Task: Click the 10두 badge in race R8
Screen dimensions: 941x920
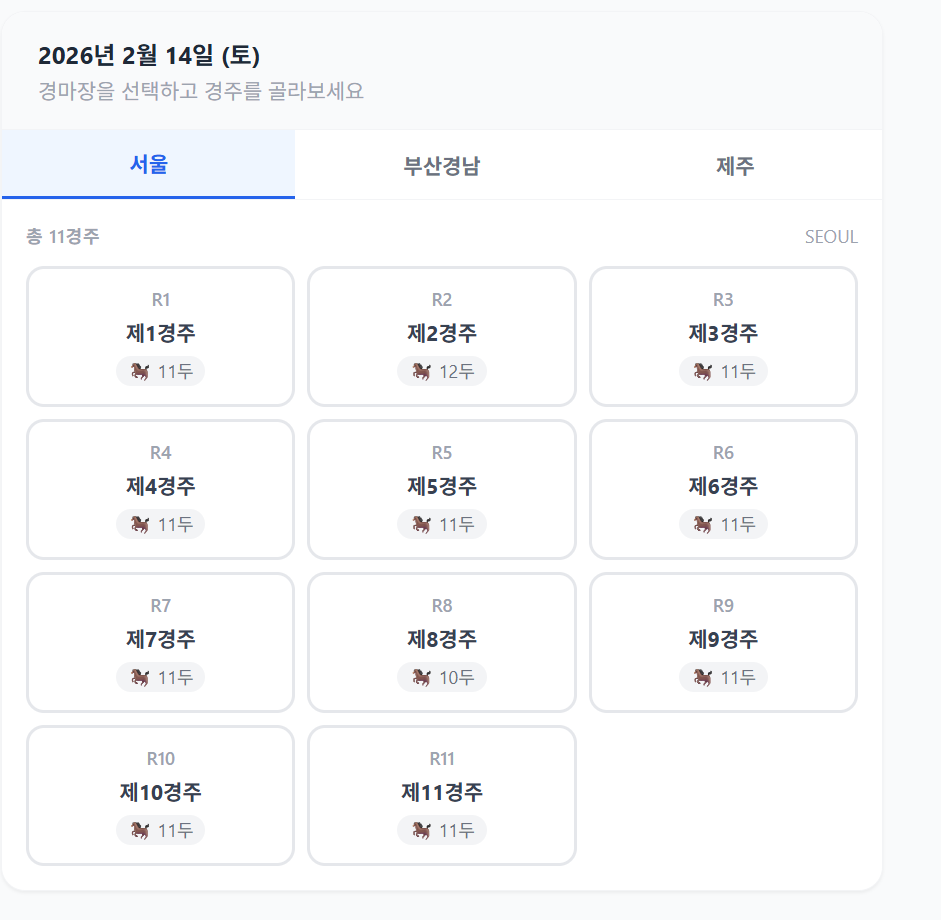Action: [x=442, y=678]
